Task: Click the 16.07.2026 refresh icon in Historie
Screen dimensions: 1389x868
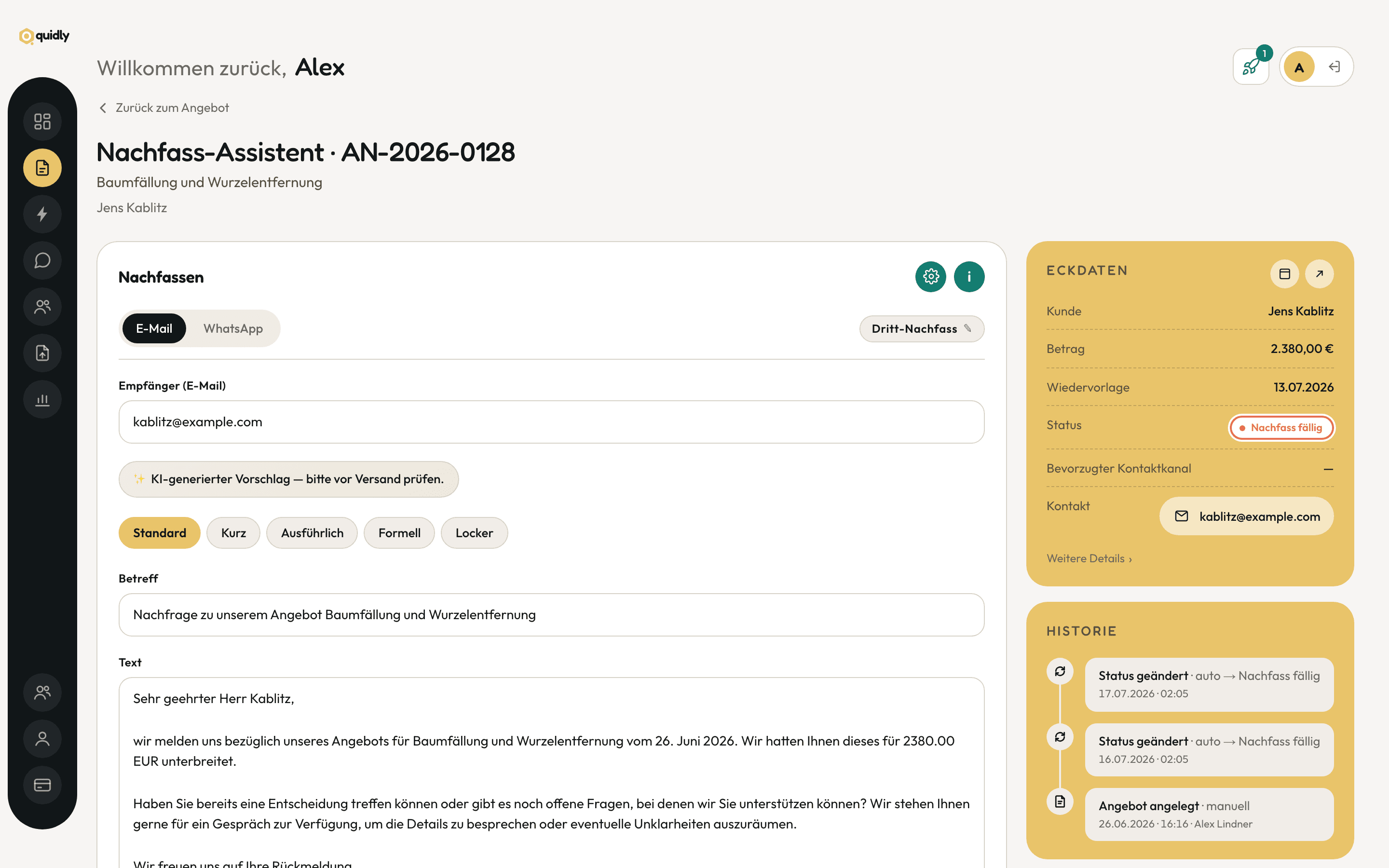Action: tap(1060, 736)
